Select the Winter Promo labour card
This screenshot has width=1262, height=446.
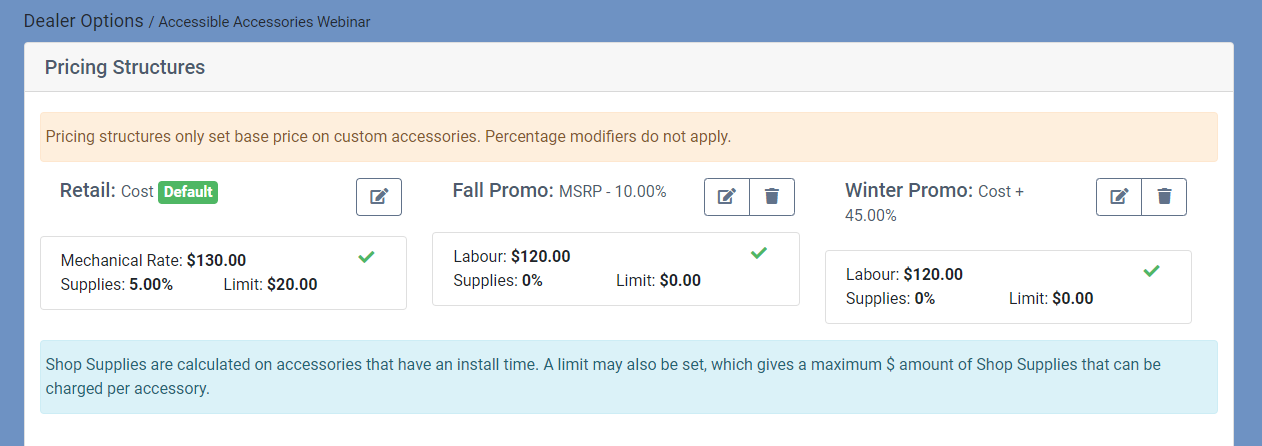click(x=1008, y=287)
